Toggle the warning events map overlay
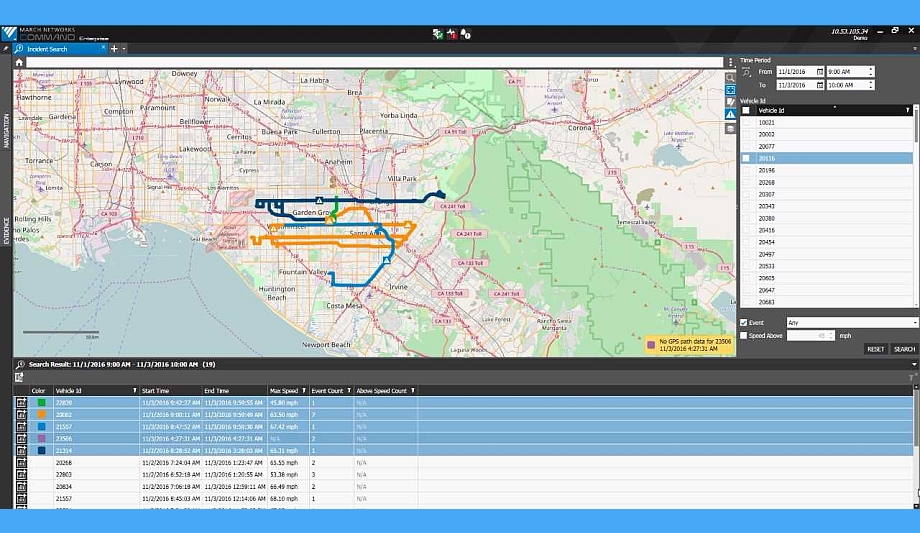 click(730, 115)
